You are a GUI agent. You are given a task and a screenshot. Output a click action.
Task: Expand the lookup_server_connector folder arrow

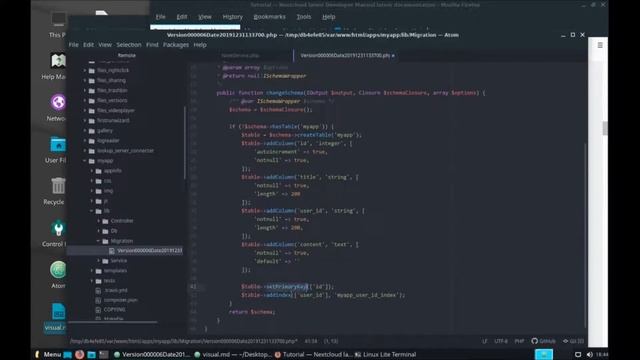pyautogui.click(x=85, y=151)
